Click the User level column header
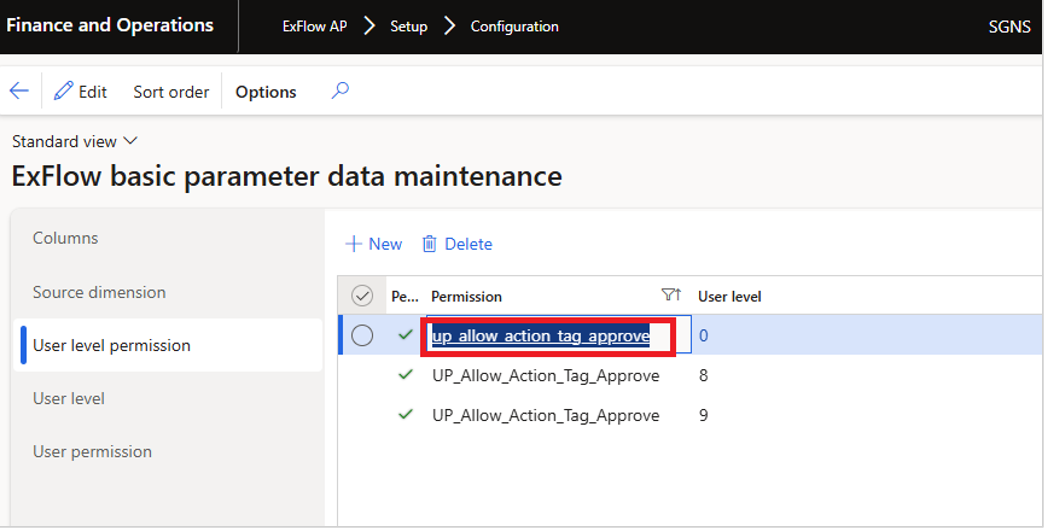The image size is (1046, 532). [729, 296]
